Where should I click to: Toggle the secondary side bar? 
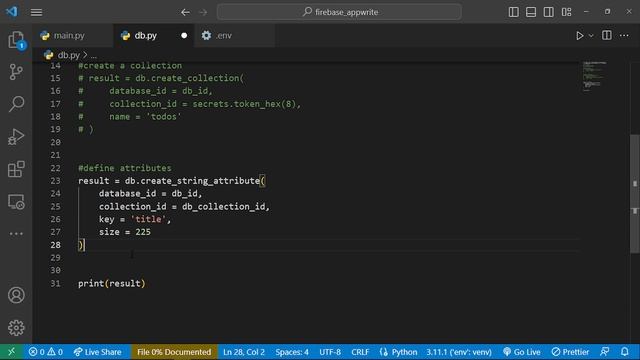549,12
